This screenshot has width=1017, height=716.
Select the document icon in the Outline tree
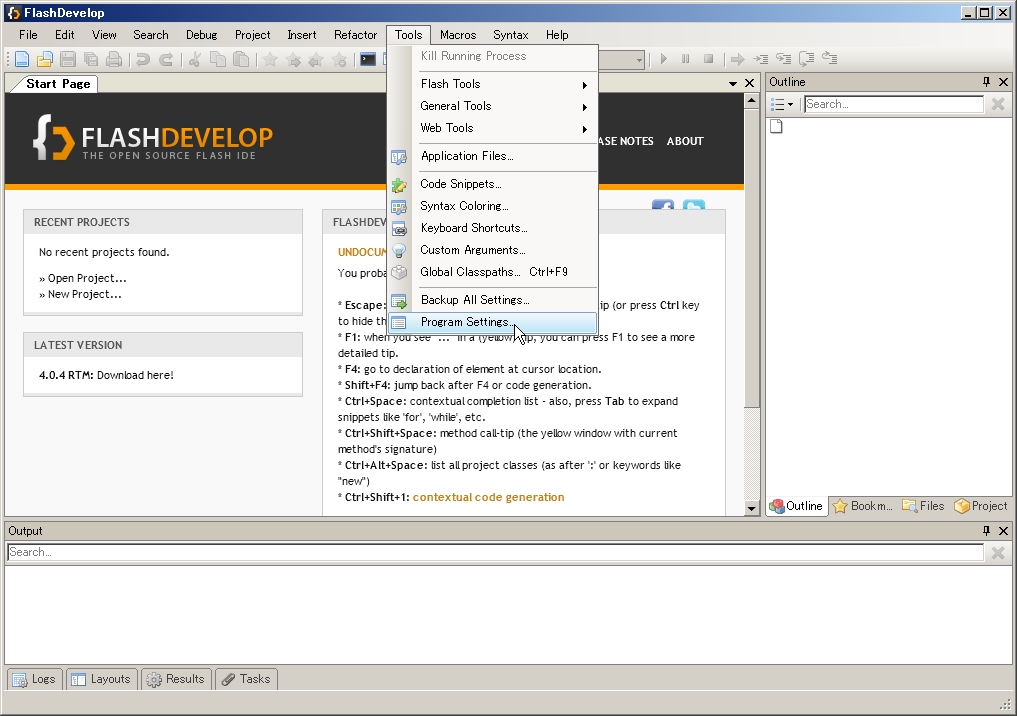tap(776, 126)
